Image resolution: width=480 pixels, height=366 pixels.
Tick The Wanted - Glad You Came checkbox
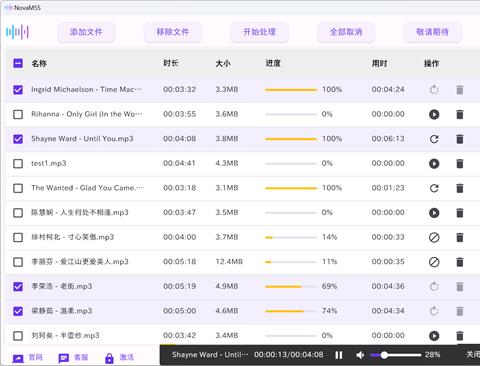[x=18, y=188]
